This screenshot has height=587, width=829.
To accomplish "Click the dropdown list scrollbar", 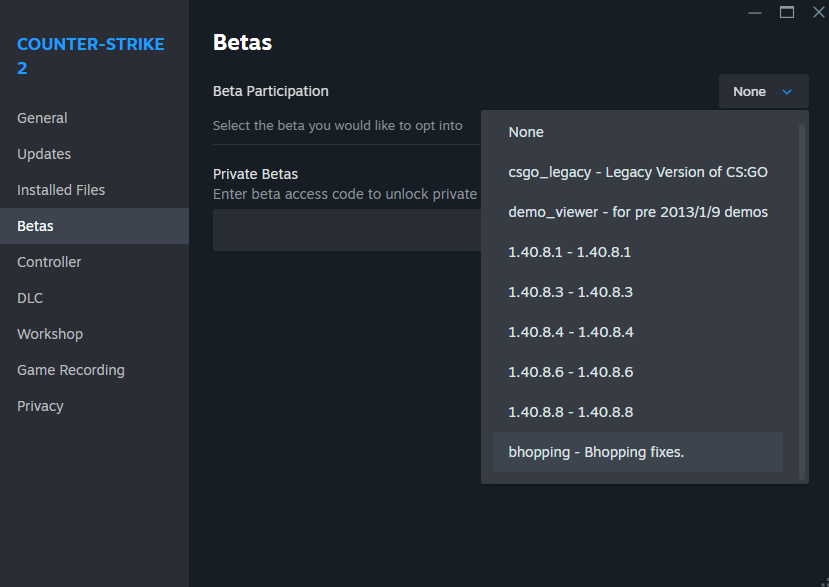I will (802, 302).
